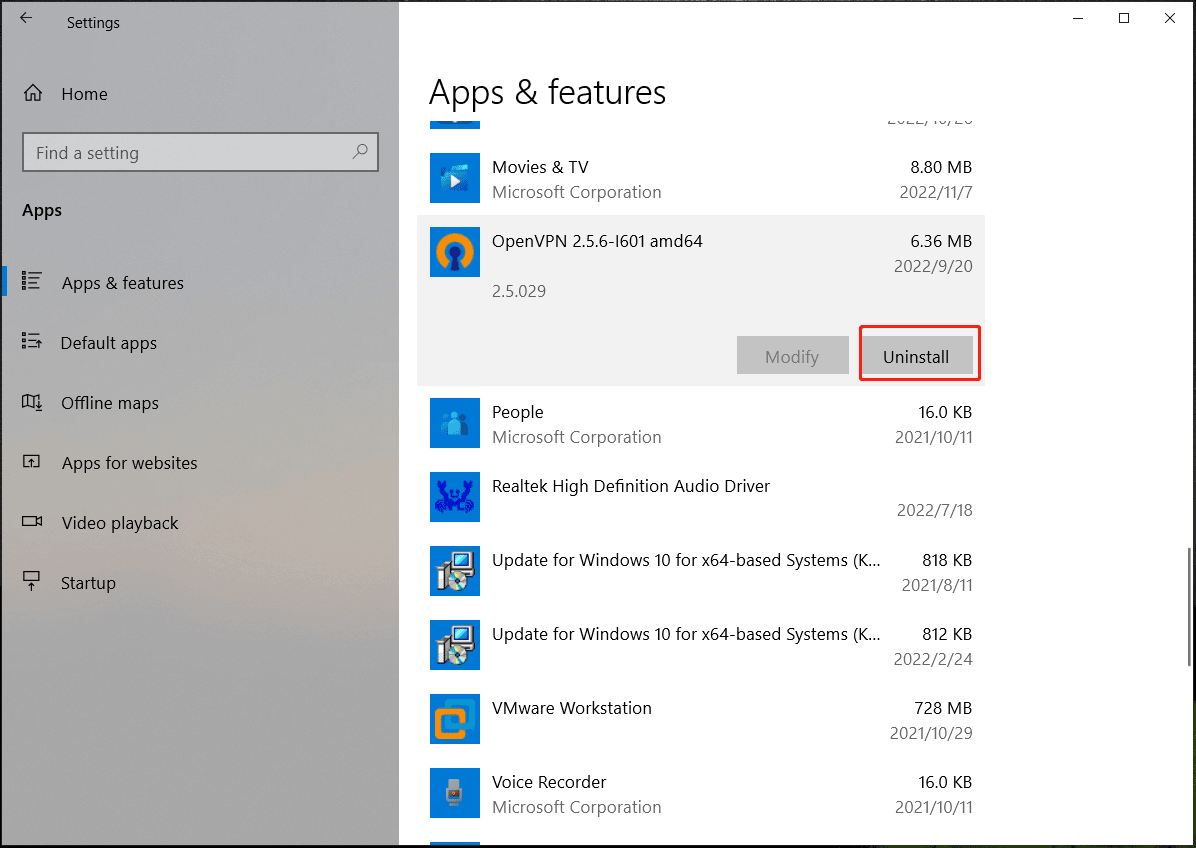Click Microsoft Corporation under Voice Recorder
The height and width of the screenshot is (848, 1196).
[577, 807]
